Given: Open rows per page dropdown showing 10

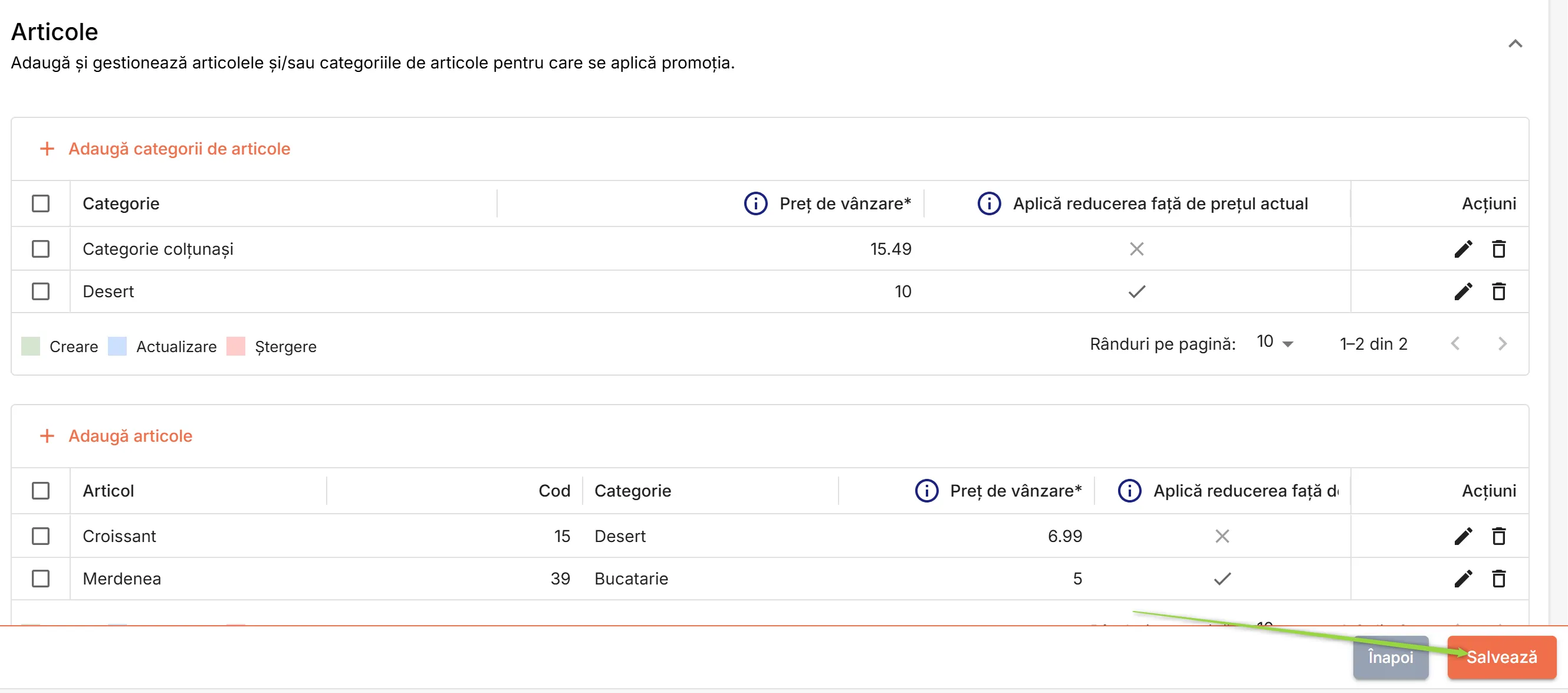Looking at the screenshot, I should pyautogui.click(x=1274, y=343).
